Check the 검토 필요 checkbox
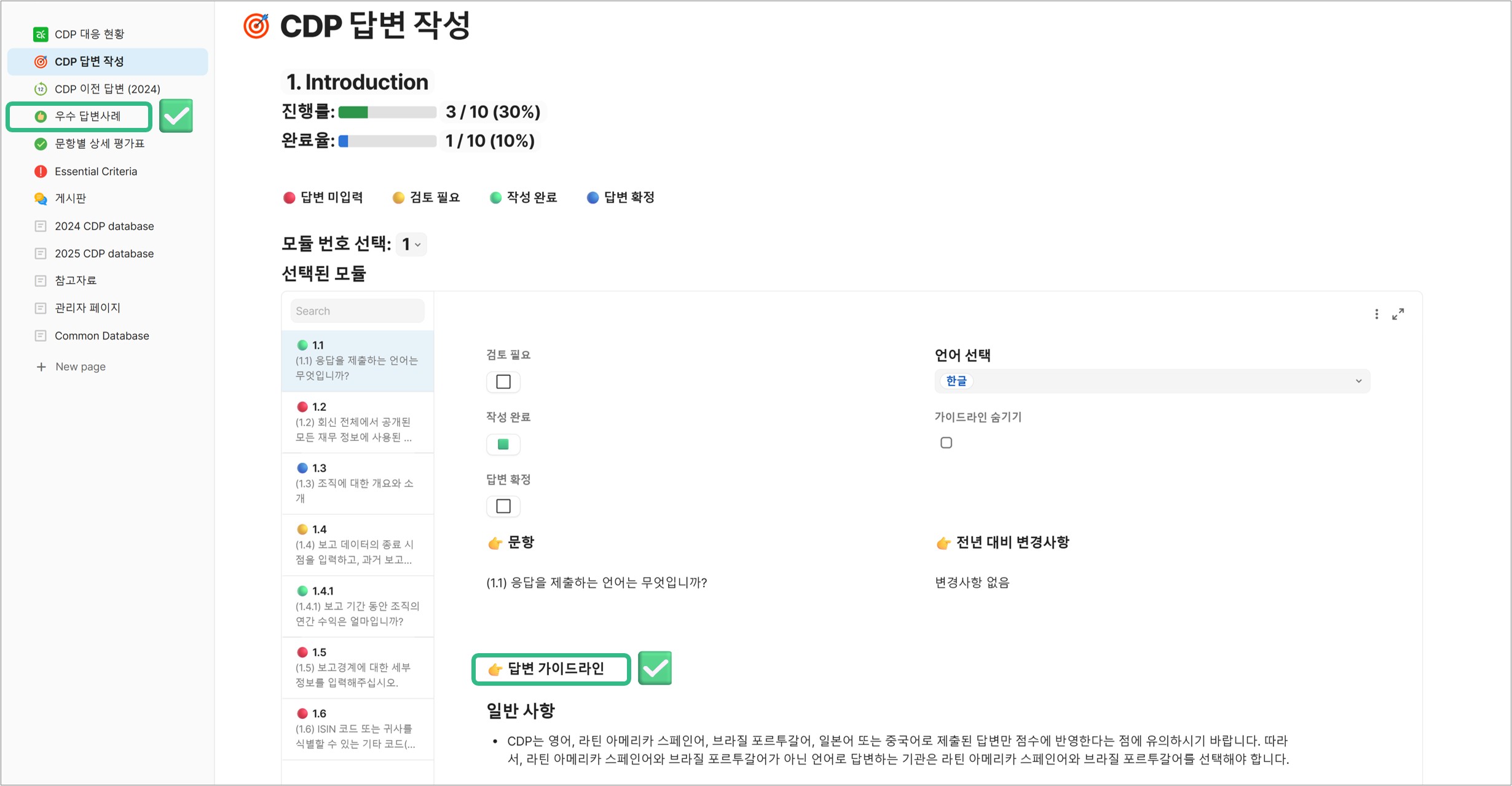The width and height of the screenshot is (1512, 786). 503,382
